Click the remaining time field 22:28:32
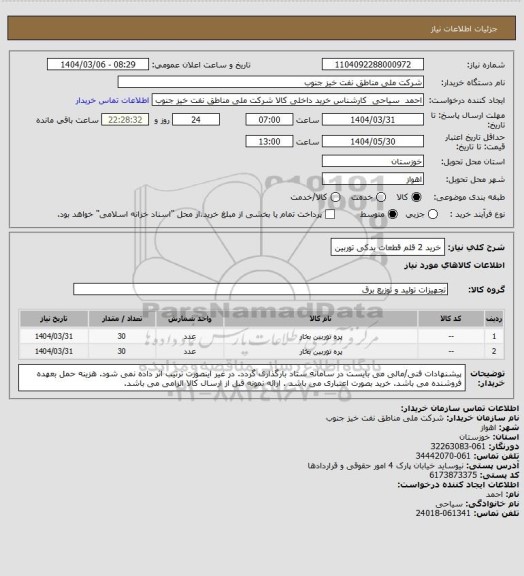 click(125, 120)
